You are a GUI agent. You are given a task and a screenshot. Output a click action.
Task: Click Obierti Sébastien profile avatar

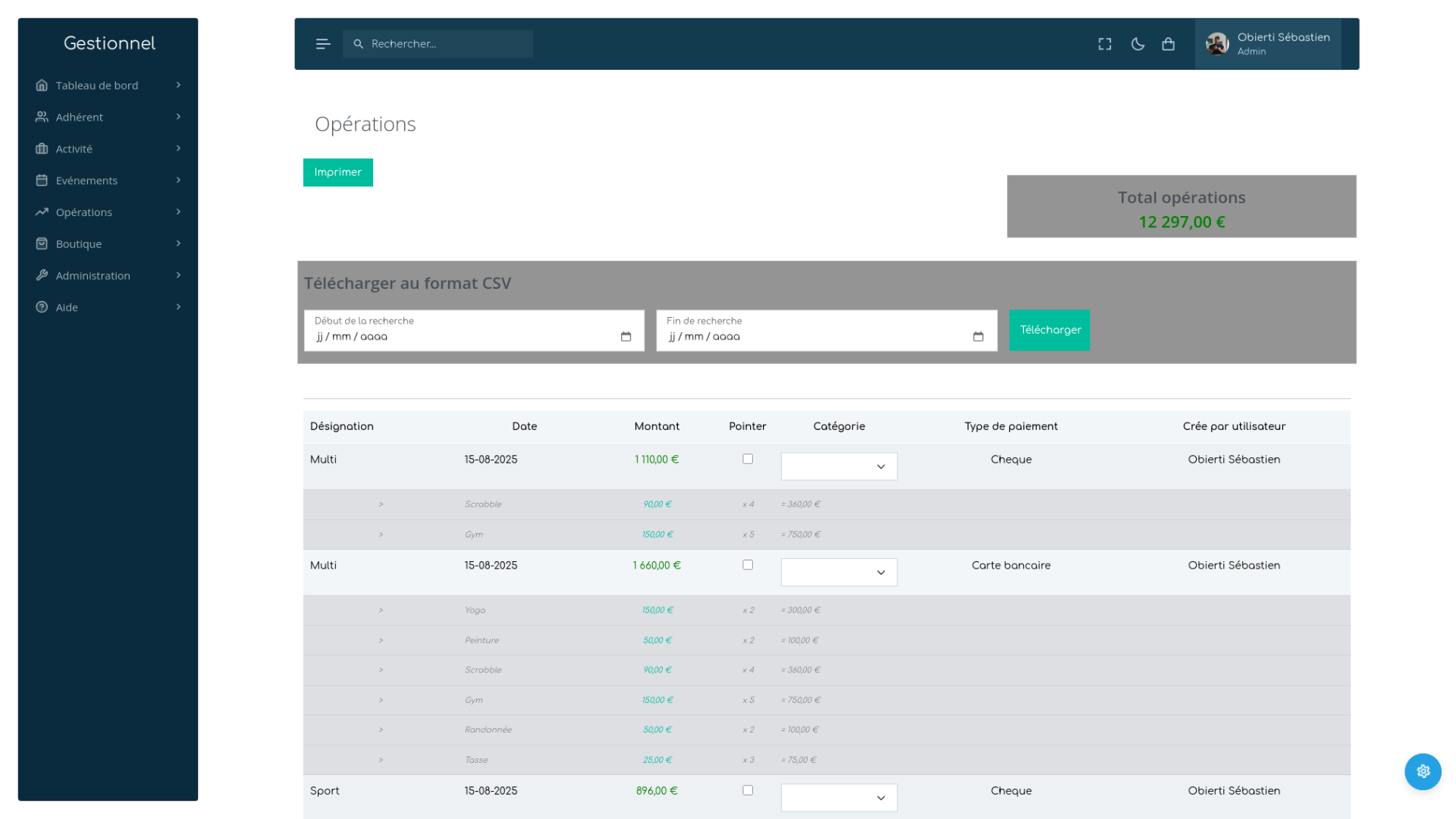tap(1218, 44)
